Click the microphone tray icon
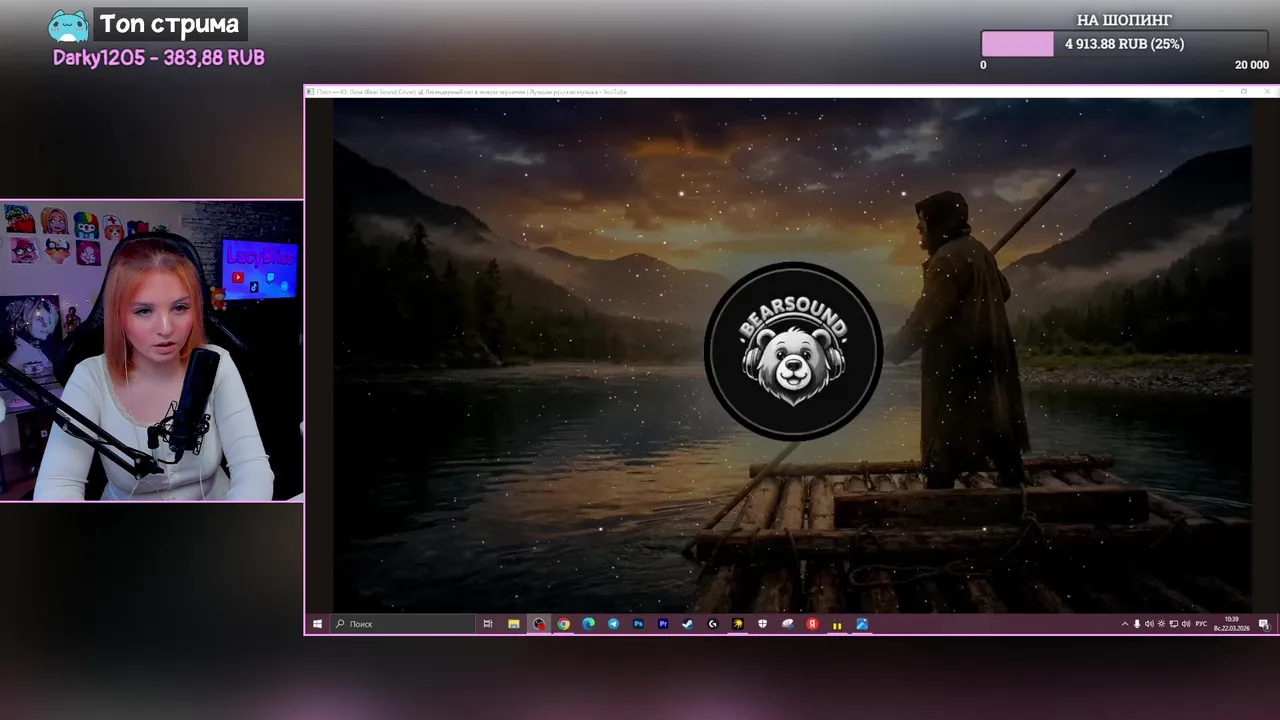This screenshot has height=720, width=1280. click(1137, 624)
